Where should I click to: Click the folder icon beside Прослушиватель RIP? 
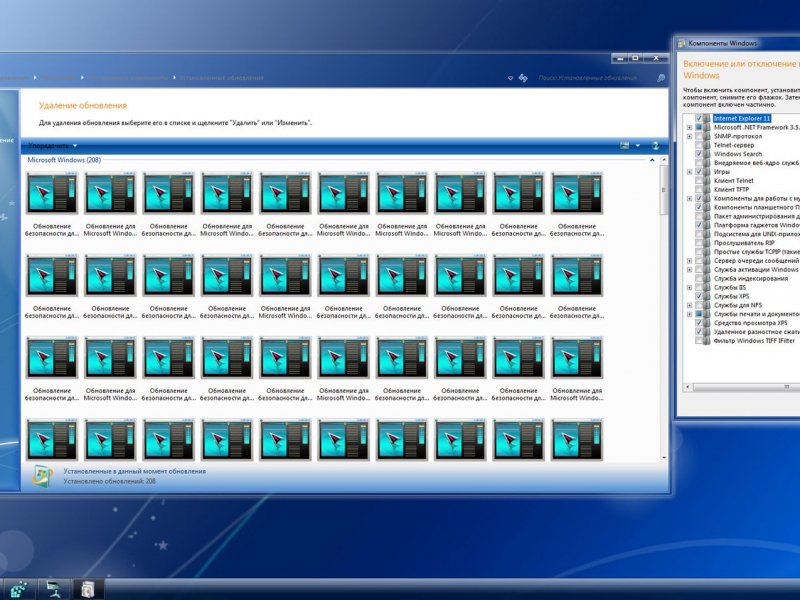click(x=707, y=243)
